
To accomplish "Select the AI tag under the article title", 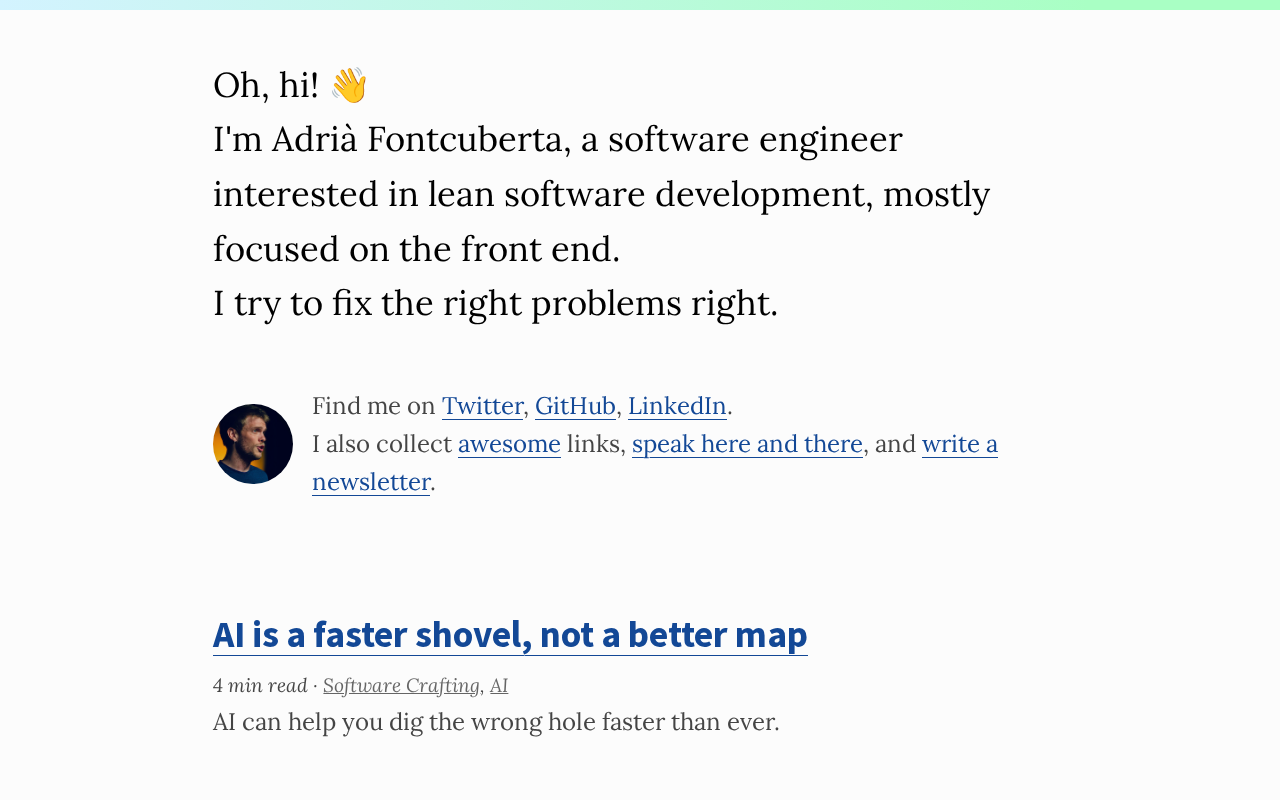I will (x=499, y=686).
